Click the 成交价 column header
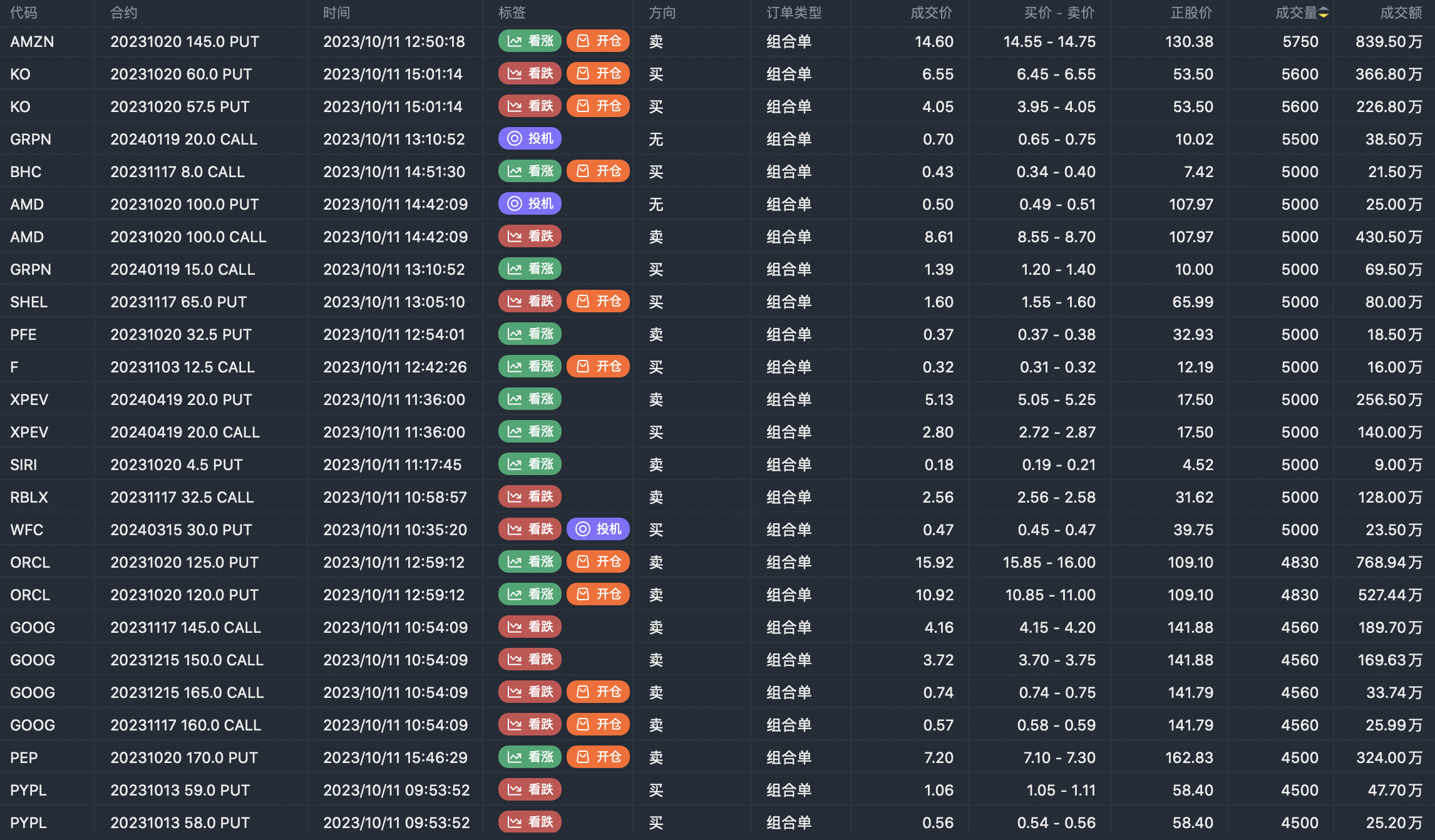This screenshot has width=1435, height=840. [x=932, y=13]
